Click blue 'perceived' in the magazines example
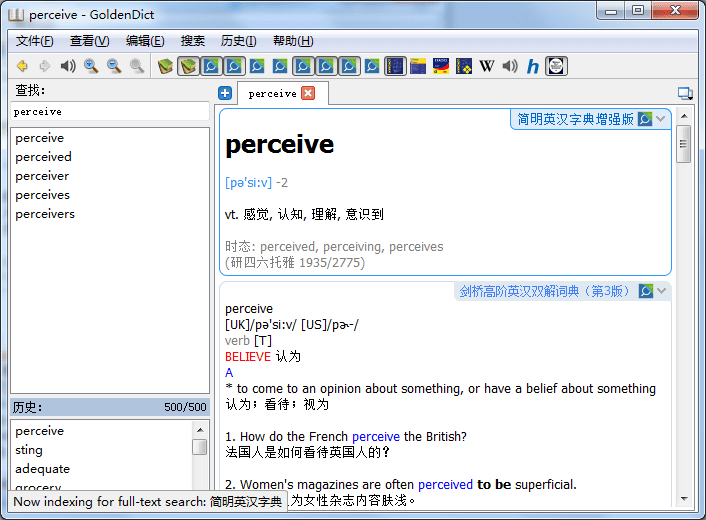This screenshot has width=706, height=520. pyautogui.click(x=445, y=485)
